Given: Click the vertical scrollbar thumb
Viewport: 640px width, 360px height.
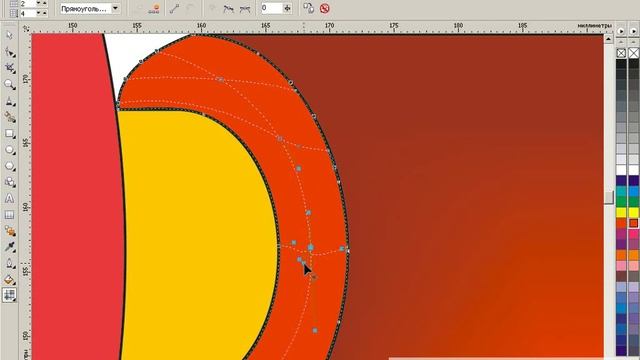Looking at the screenshot, I should (x=609, y=198).
